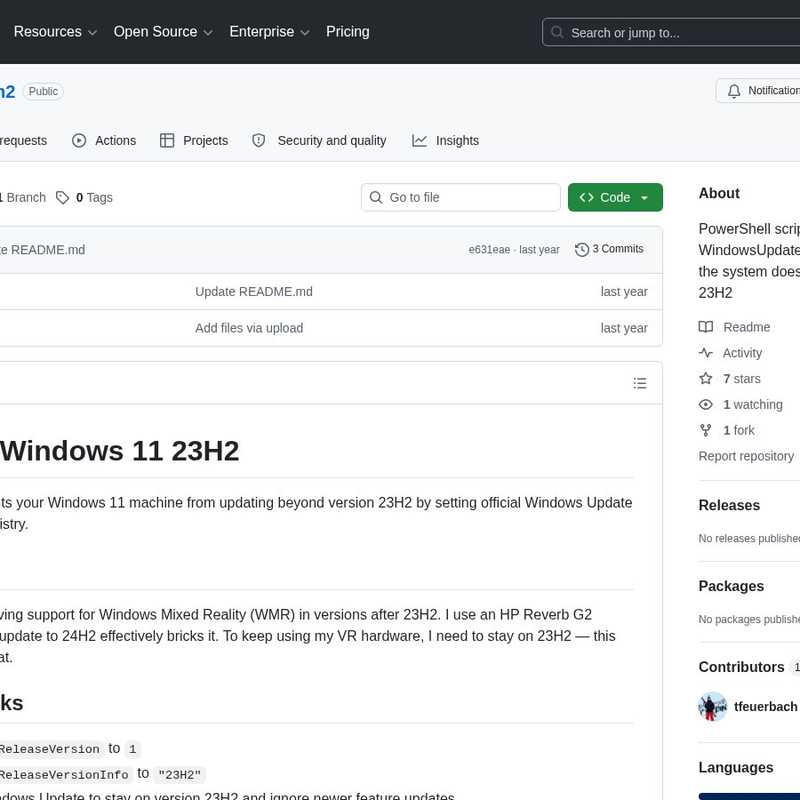Open the Update README.md commit message
800x800 pixels.
click(x=254, y=291)
